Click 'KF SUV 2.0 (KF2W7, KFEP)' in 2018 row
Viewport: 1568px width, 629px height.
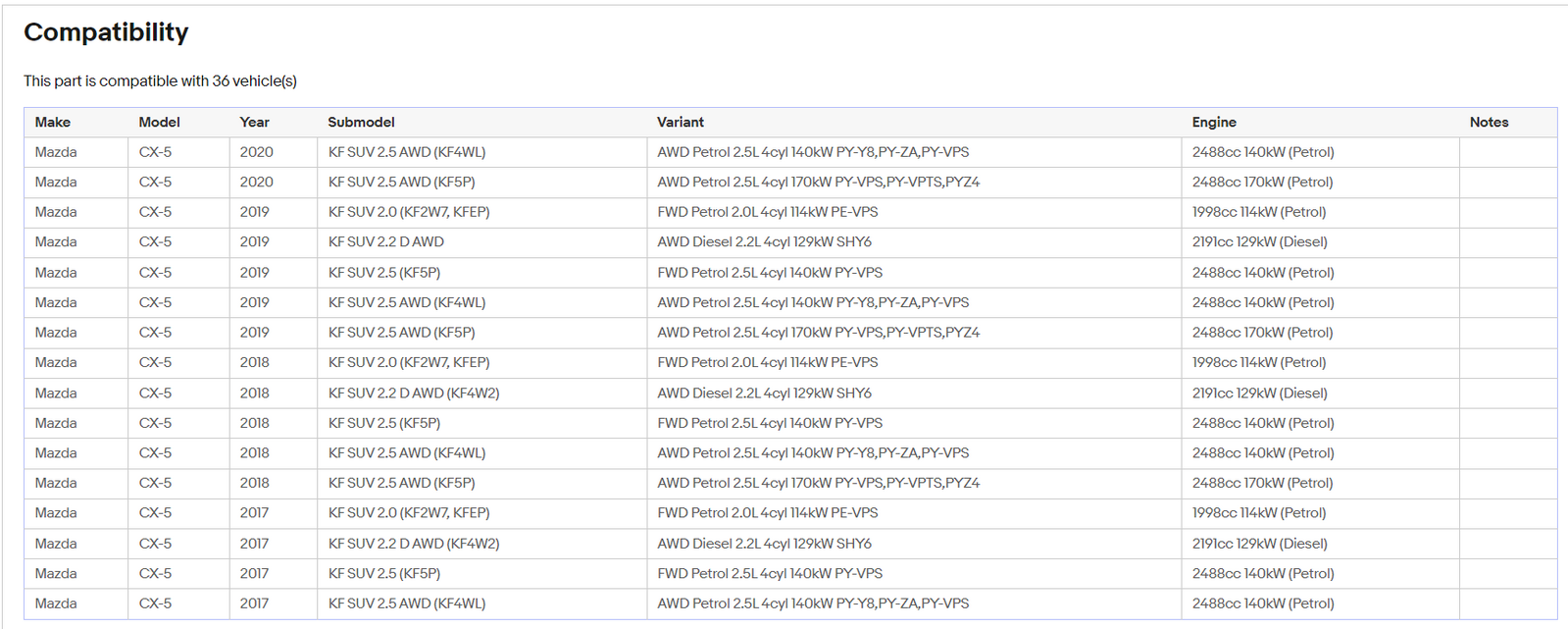[x=409, y=363]
